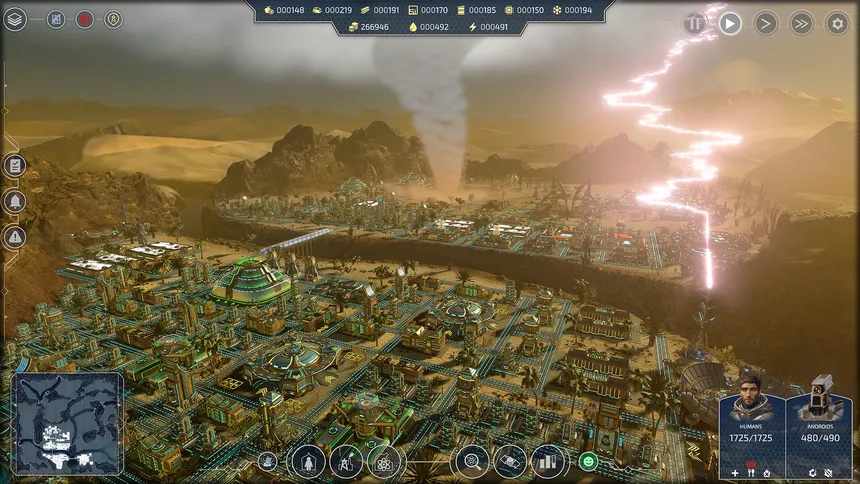
Task: Click the humans housing icon
Action: point(767,473)
